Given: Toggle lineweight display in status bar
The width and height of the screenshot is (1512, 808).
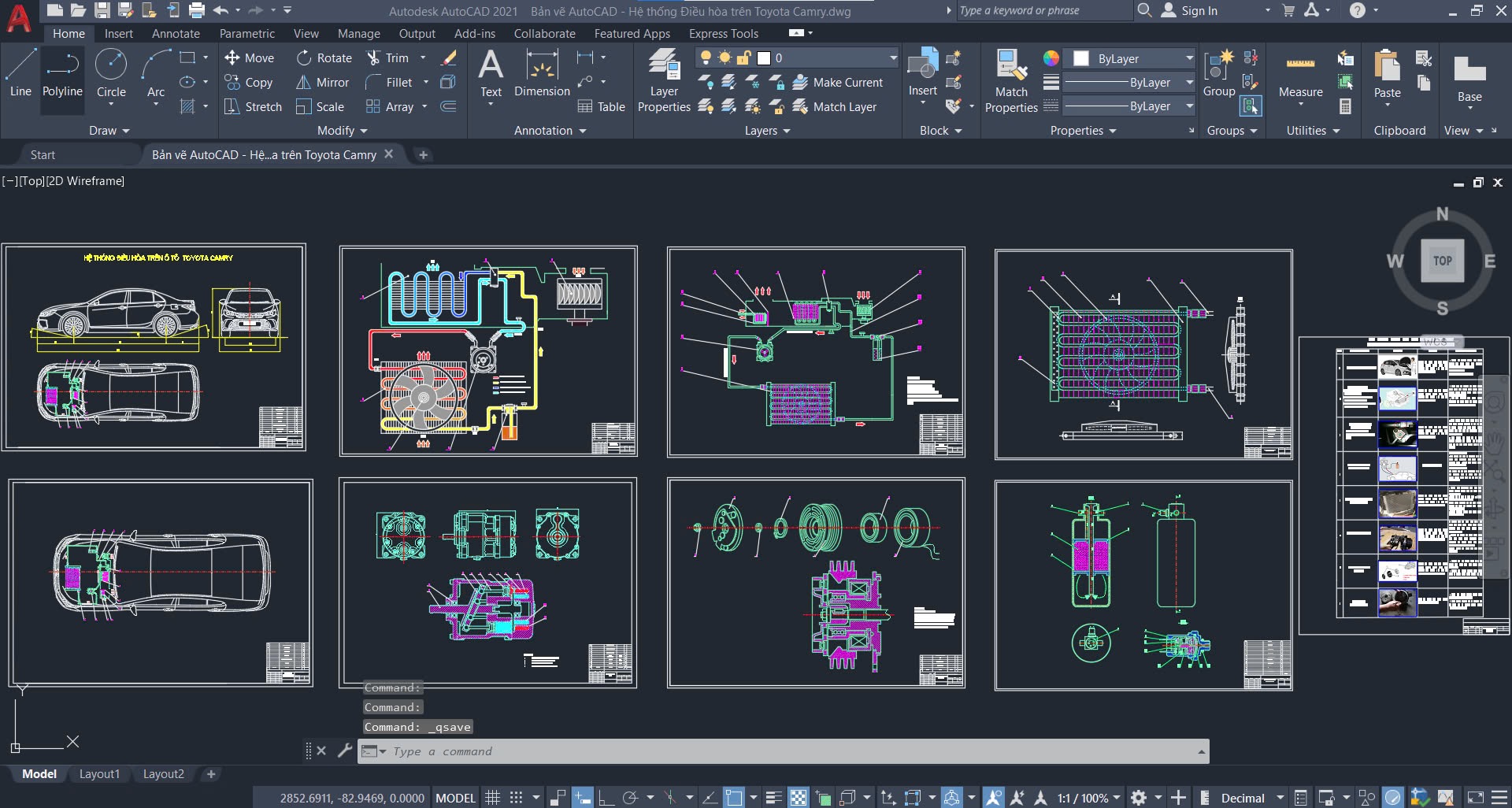Looking at the screenshot, I should click(x=773, y=797).
